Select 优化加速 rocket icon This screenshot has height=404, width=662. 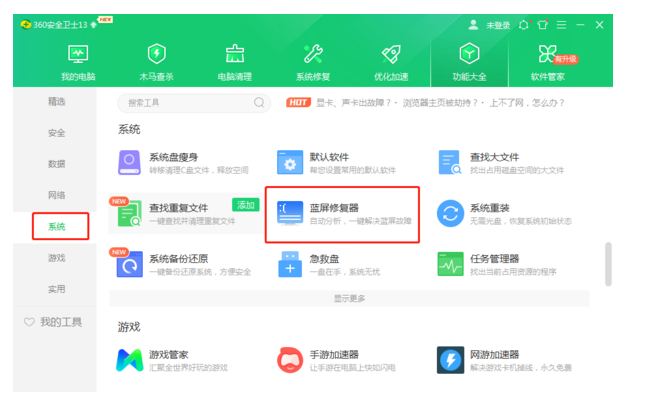point(391,54)
